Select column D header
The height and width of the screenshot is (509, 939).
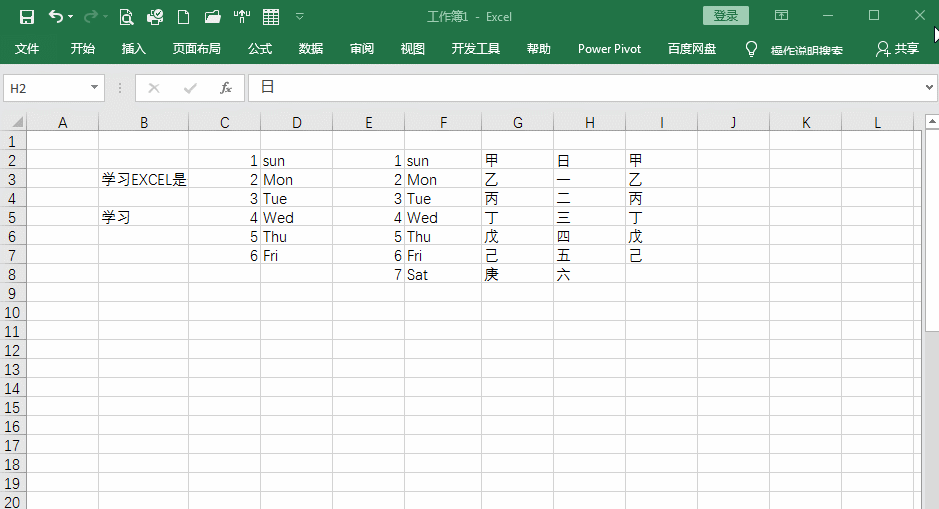[x=296, y=123]
